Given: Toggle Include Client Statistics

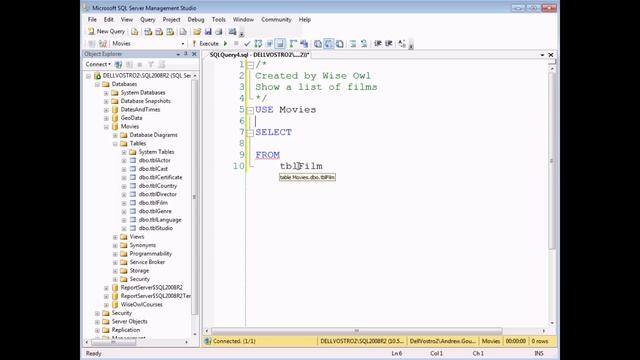Looking at the screenshot, I should [x=304, y=43].
